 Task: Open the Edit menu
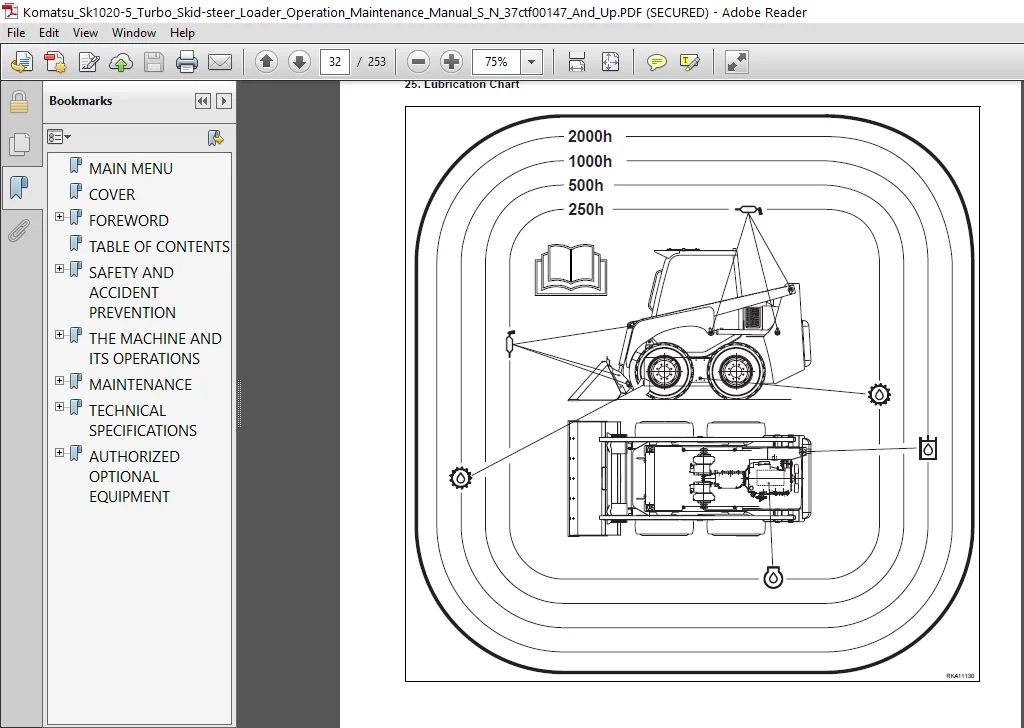[x=49, y=33]
